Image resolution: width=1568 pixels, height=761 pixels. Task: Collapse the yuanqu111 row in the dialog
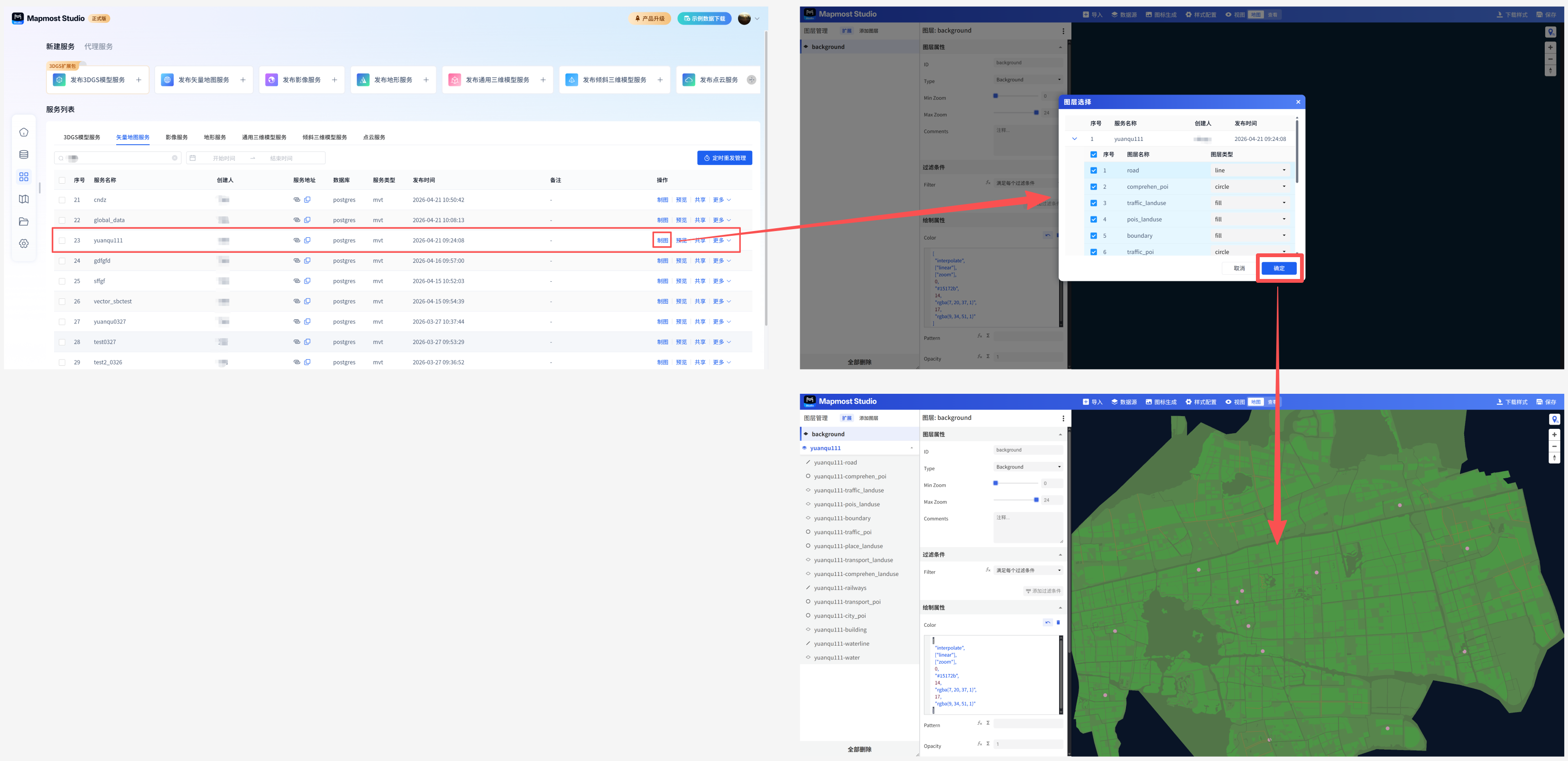[1074, 139]
